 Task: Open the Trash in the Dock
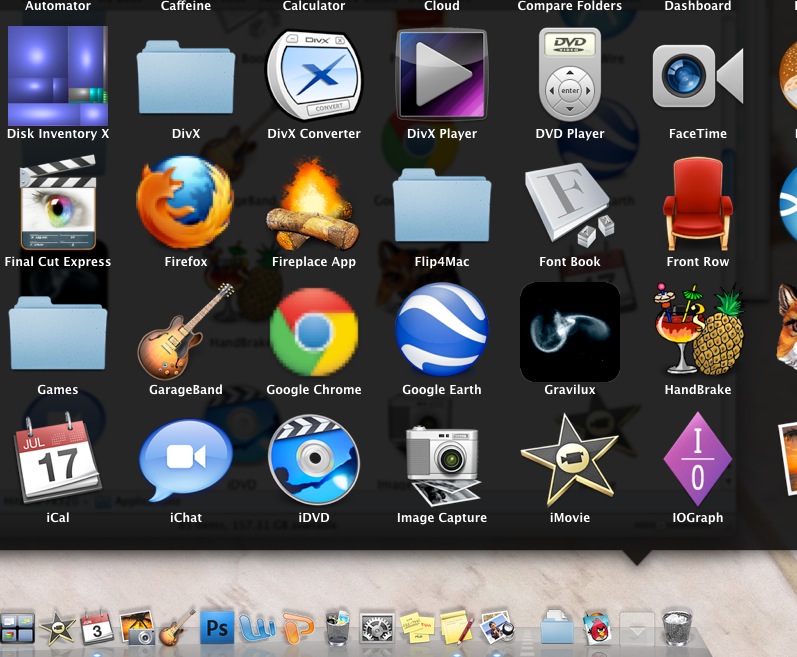(x=678, y=628)
